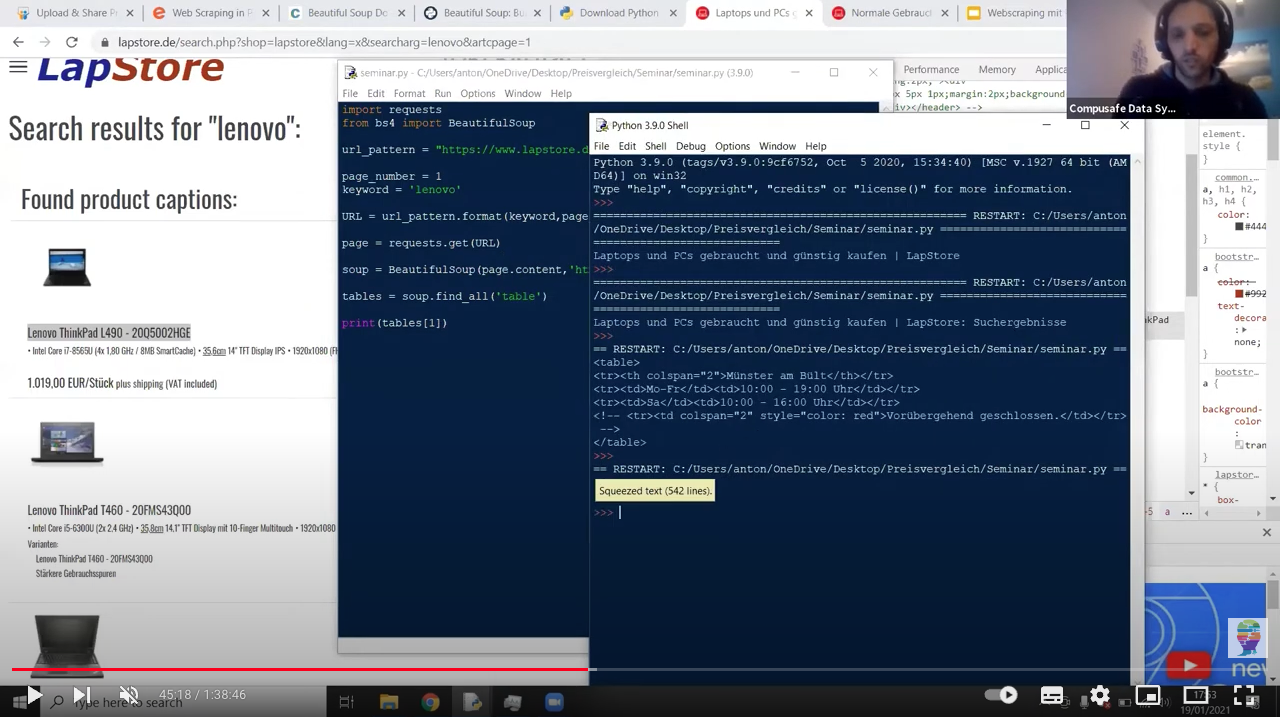1280x717 pixels.
Task: Click the breadcrumb ellipsis in DevTools
Action: (1186, 512)
